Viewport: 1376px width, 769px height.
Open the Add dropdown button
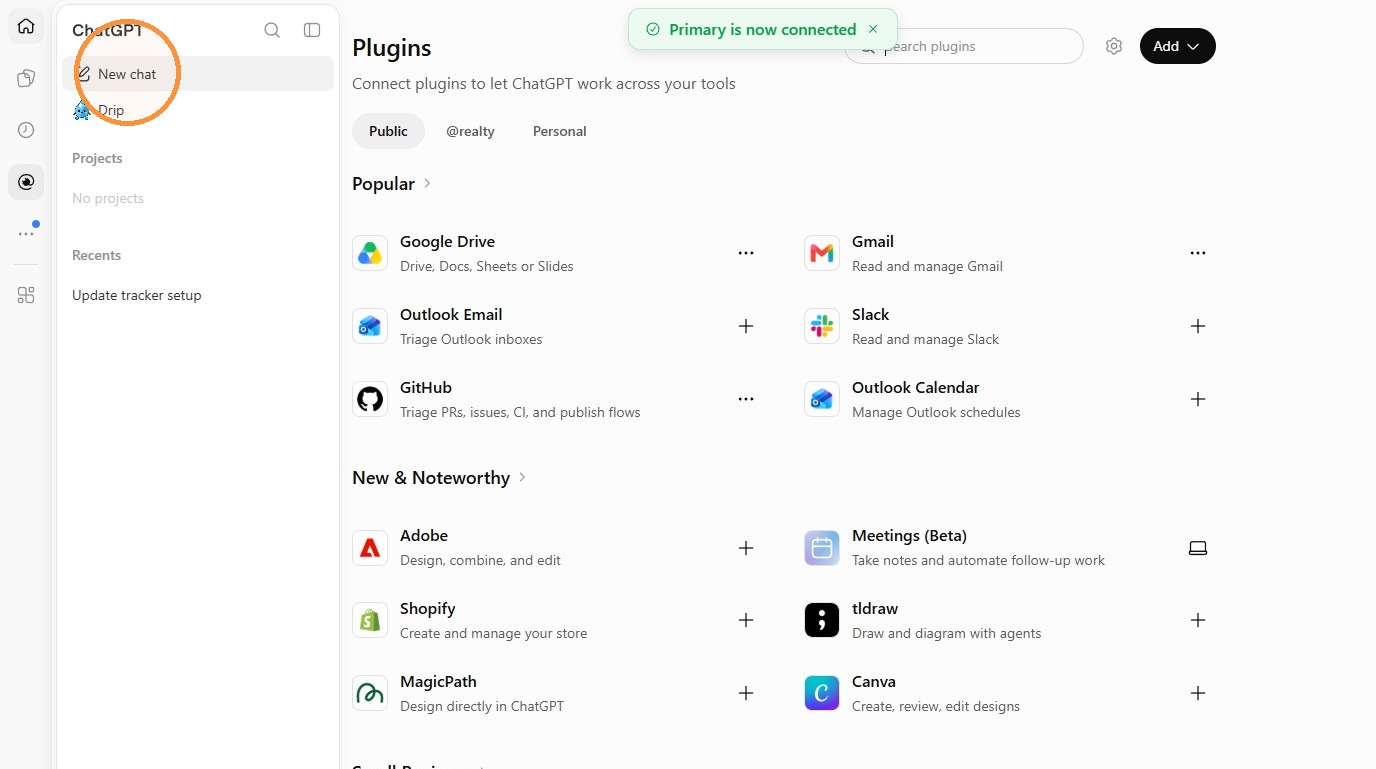(1178, 46)
